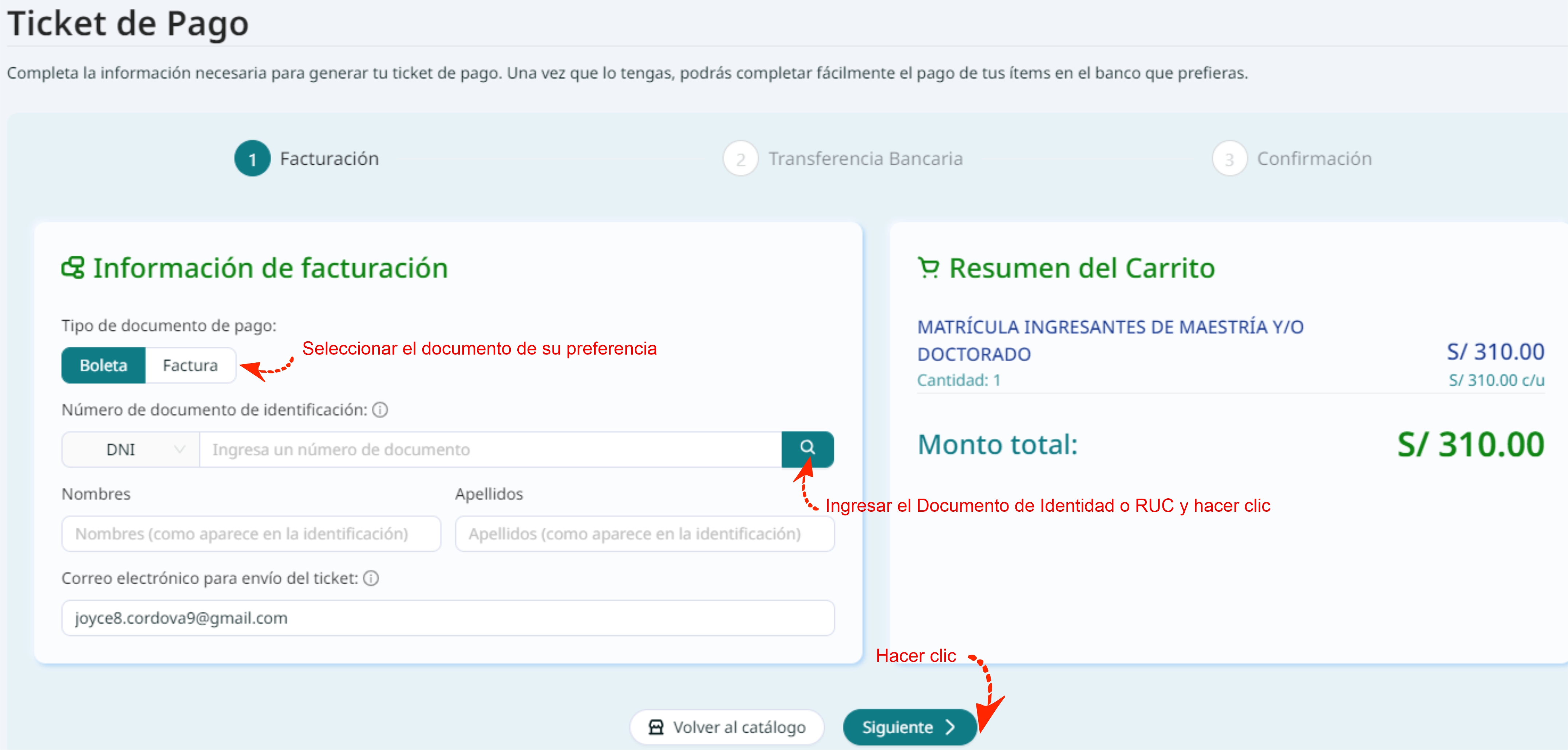Click Volver al catálogo button
The width and height of the screenshot is (1568, 750).
[x=727, y=727]
